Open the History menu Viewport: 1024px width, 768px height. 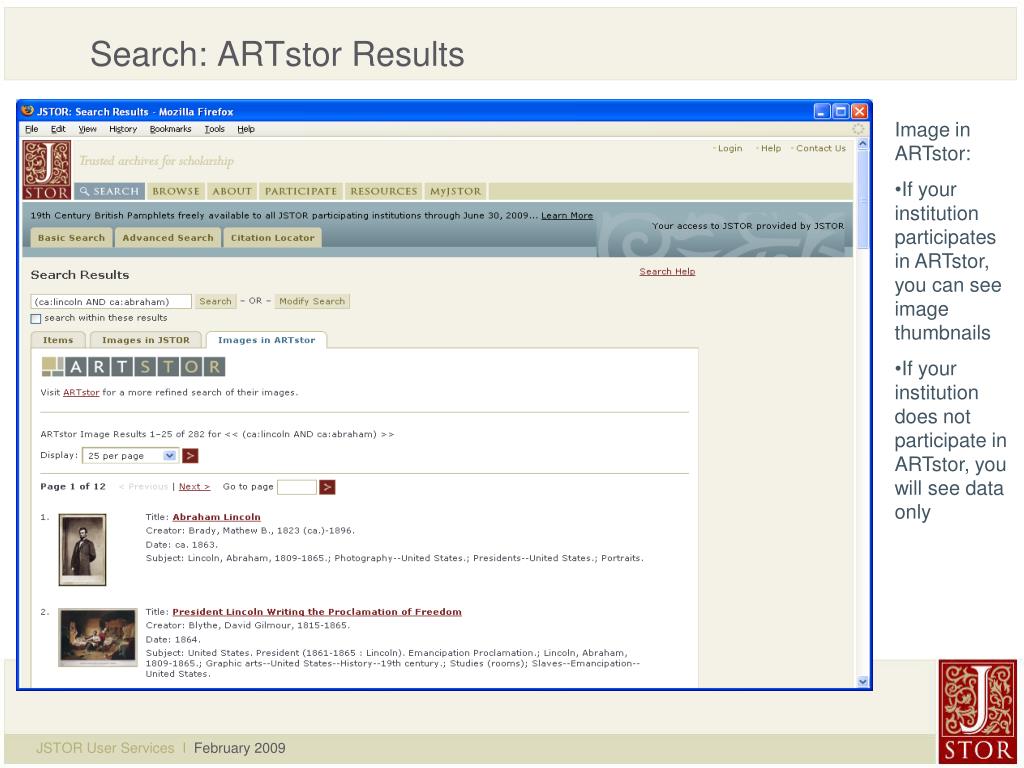click(x=123, y=129)
